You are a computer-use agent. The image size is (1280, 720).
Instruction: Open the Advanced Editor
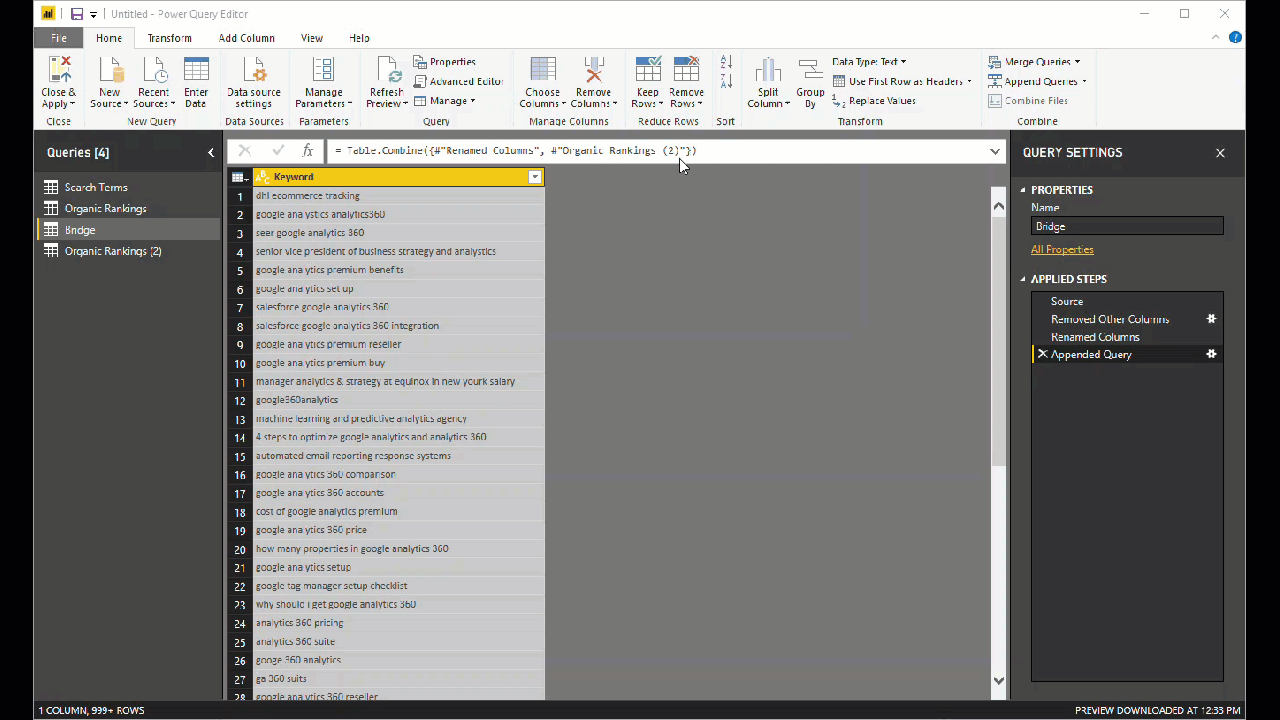458,82
